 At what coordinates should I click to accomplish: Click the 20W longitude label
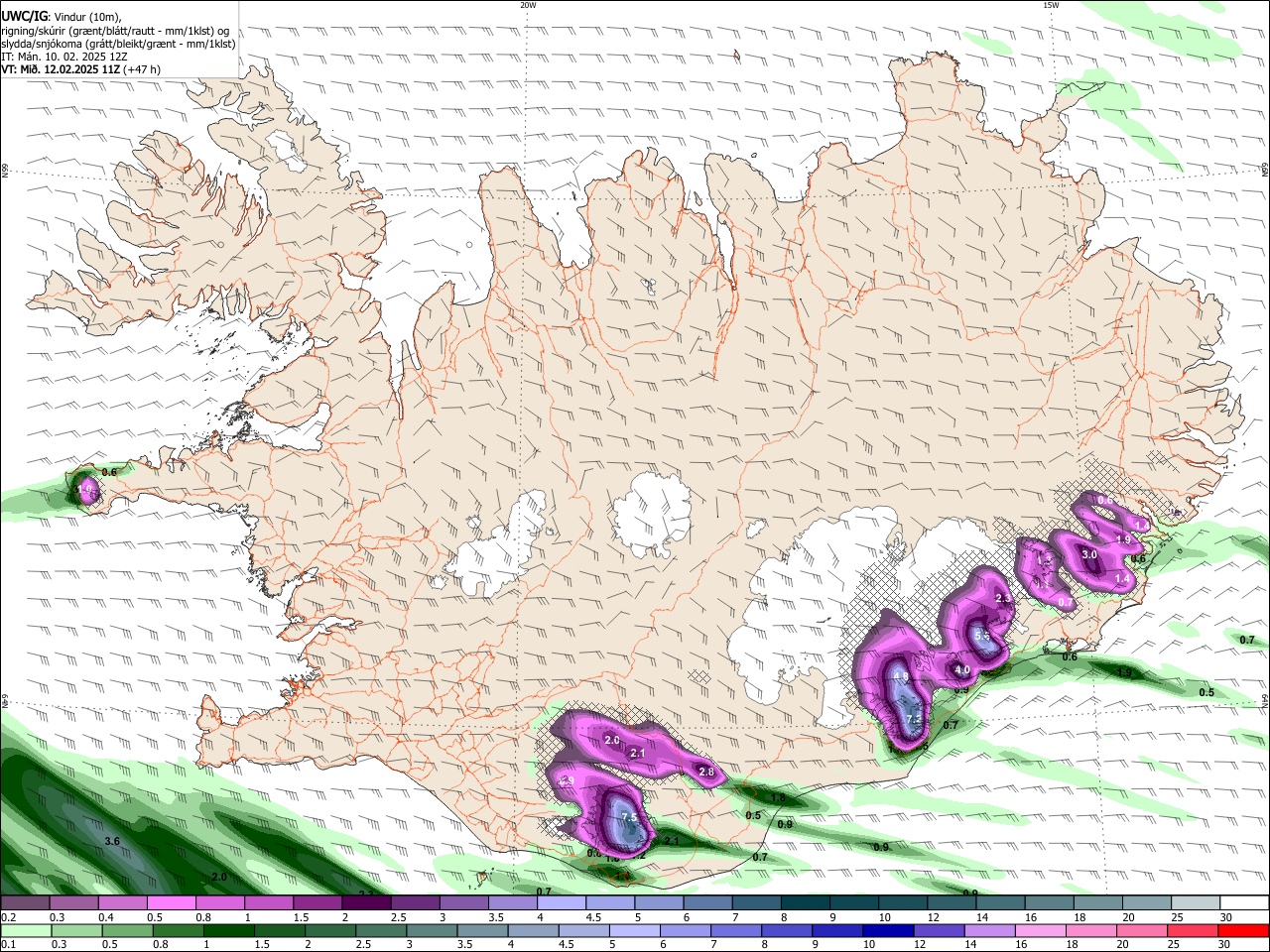(x=528, y=5)
